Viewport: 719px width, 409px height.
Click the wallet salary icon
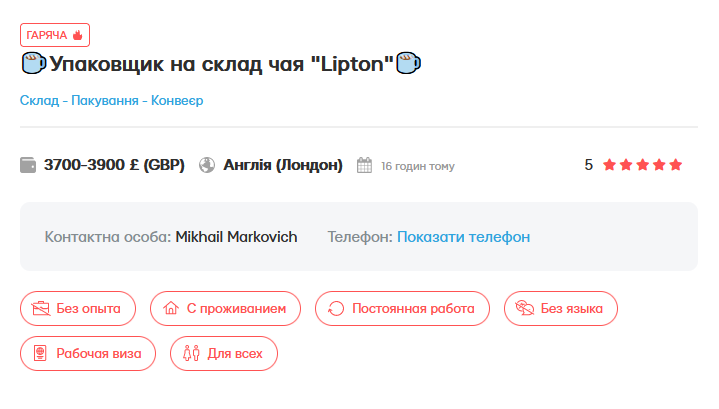pyautogui.click(x=28, y=165)
